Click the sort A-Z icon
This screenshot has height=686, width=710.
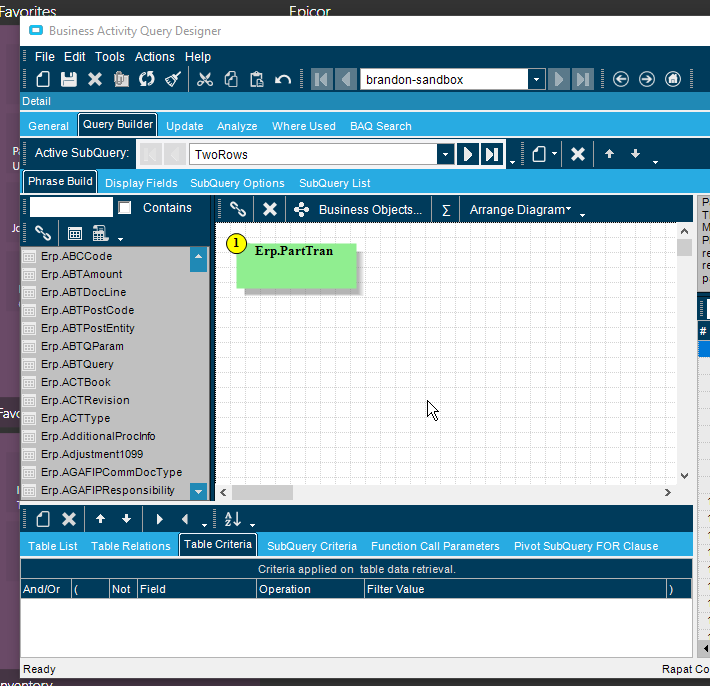pos(233,519)
